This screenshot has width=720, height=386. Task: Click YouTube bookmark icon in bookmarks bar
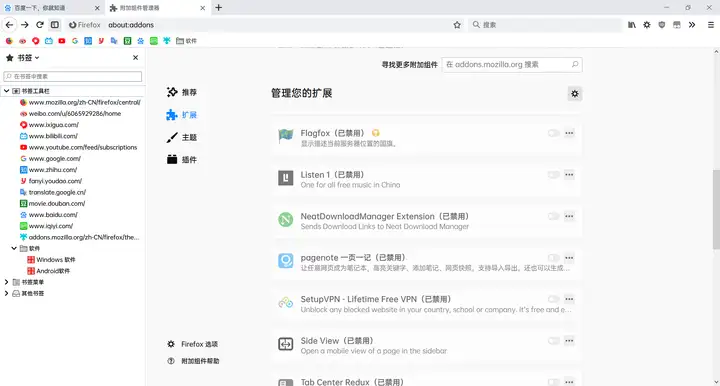[62, 41]
